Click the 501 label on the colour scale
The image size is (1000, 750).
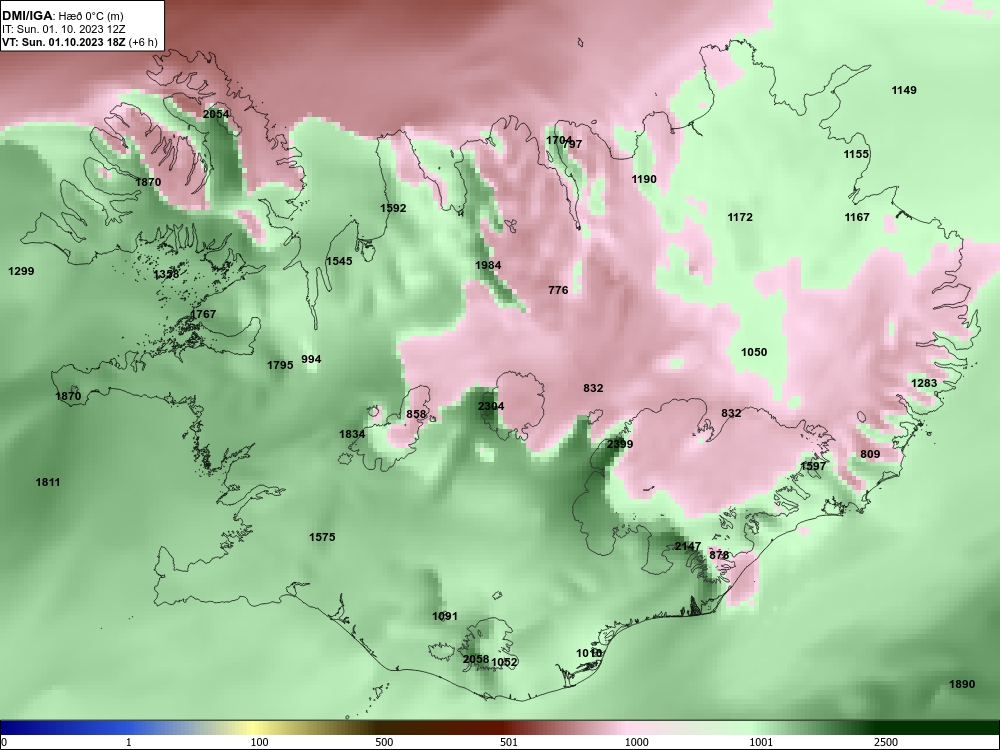(509, 742)
